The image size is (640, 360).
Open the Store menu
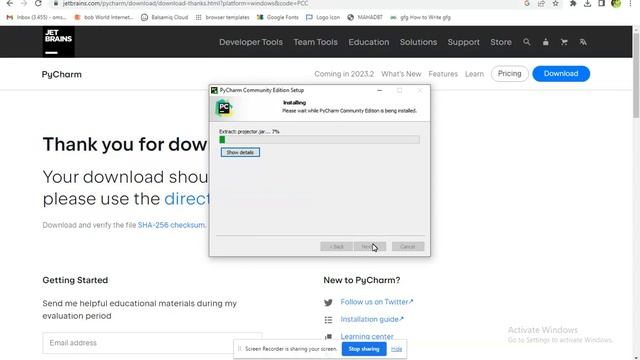[501, 42]
